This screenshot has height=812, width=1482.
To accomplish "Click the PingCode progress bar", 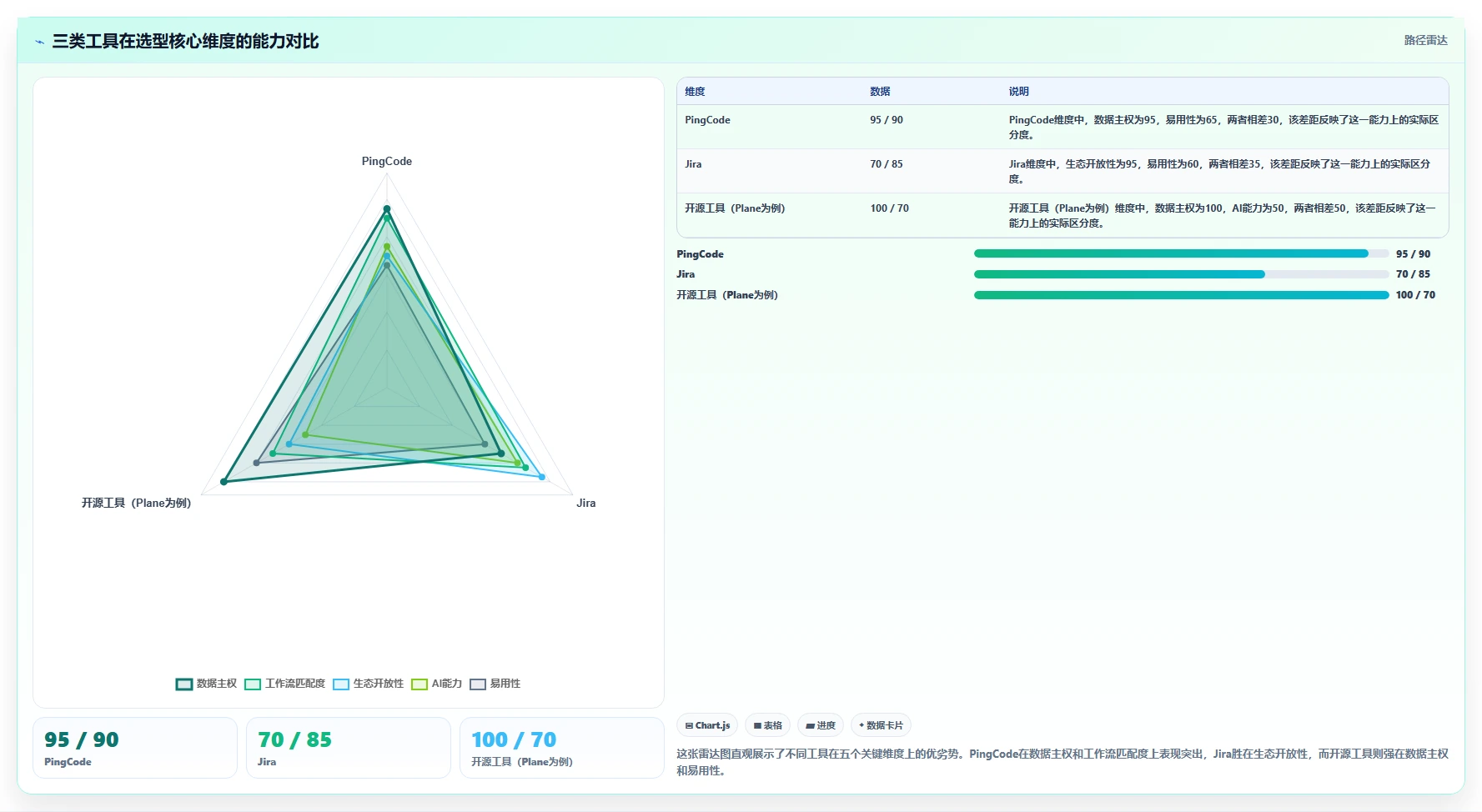I will 1182,253.
